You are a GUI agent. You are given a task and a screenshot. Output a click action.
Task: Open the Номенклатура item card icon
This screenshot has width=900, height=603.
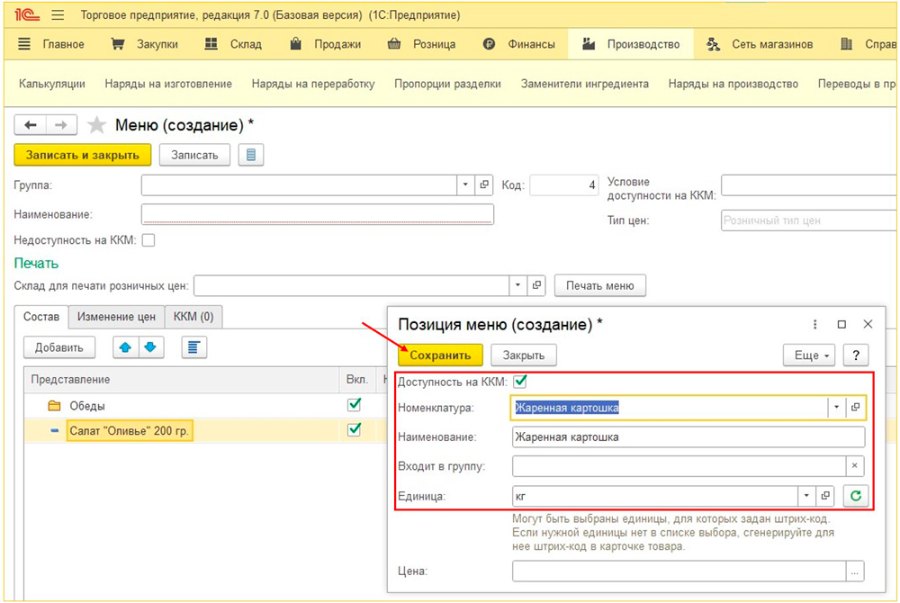pyautogui.click(x=855, y=407)
